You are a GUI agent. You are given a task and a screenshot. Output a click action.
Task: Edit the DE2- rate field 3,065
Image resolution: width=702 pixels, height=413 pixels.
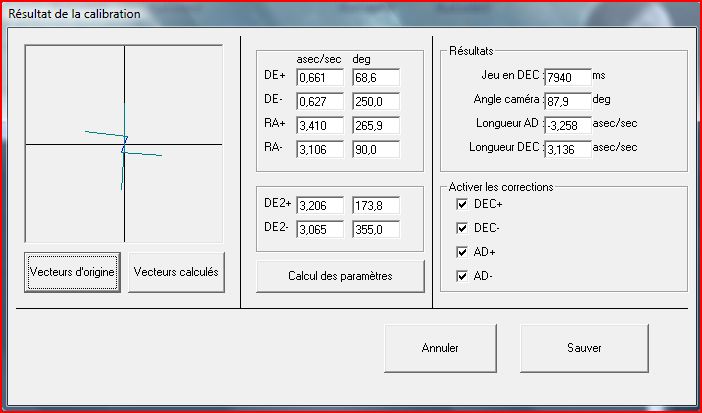(320, 229)
